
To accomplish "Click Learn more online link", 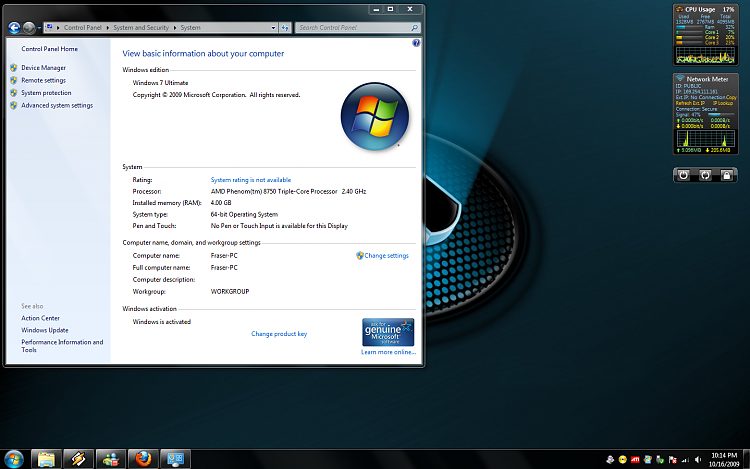I will click(x=388, y=352).
